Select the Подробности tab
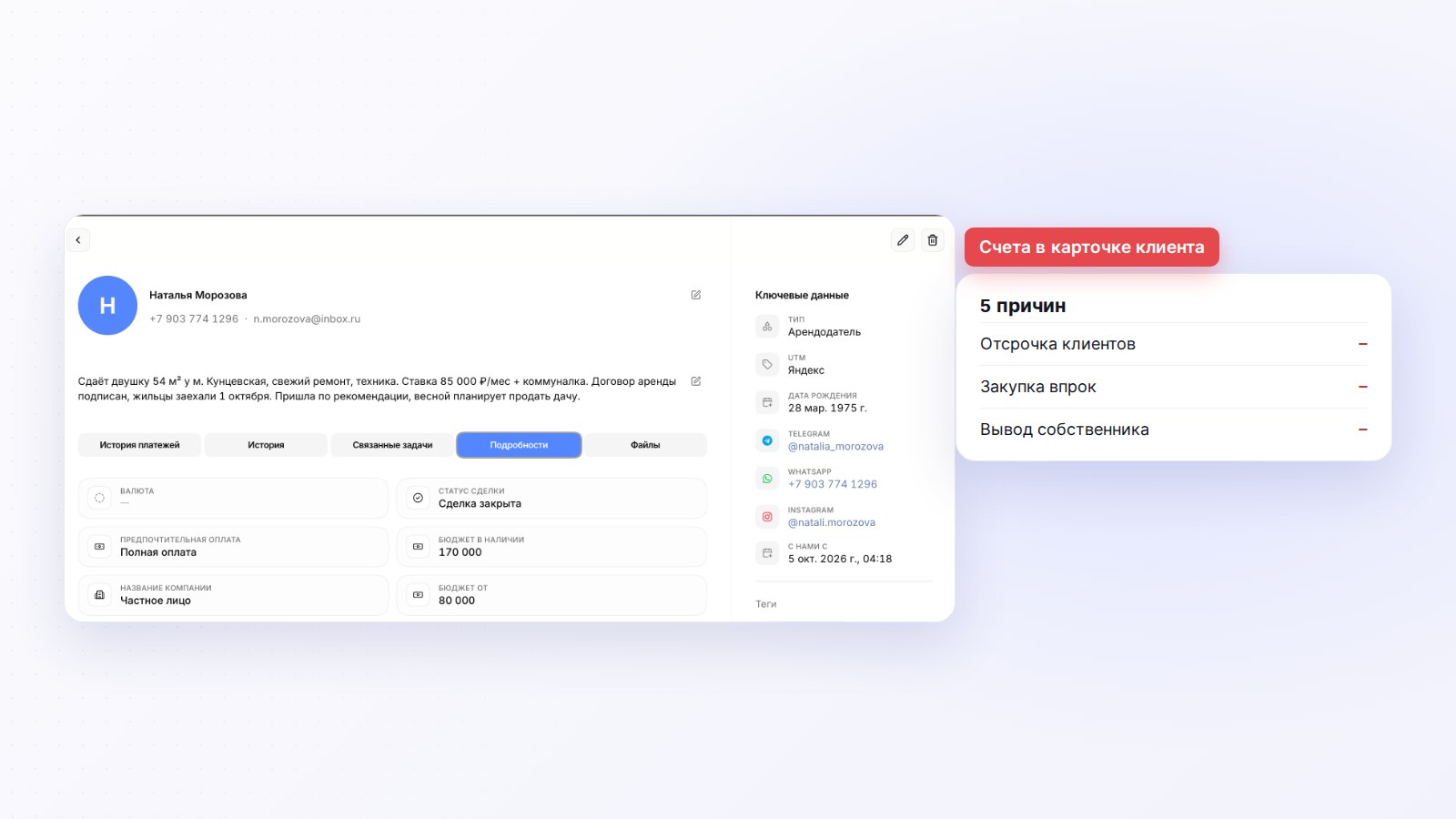 (x=519, y=445)
